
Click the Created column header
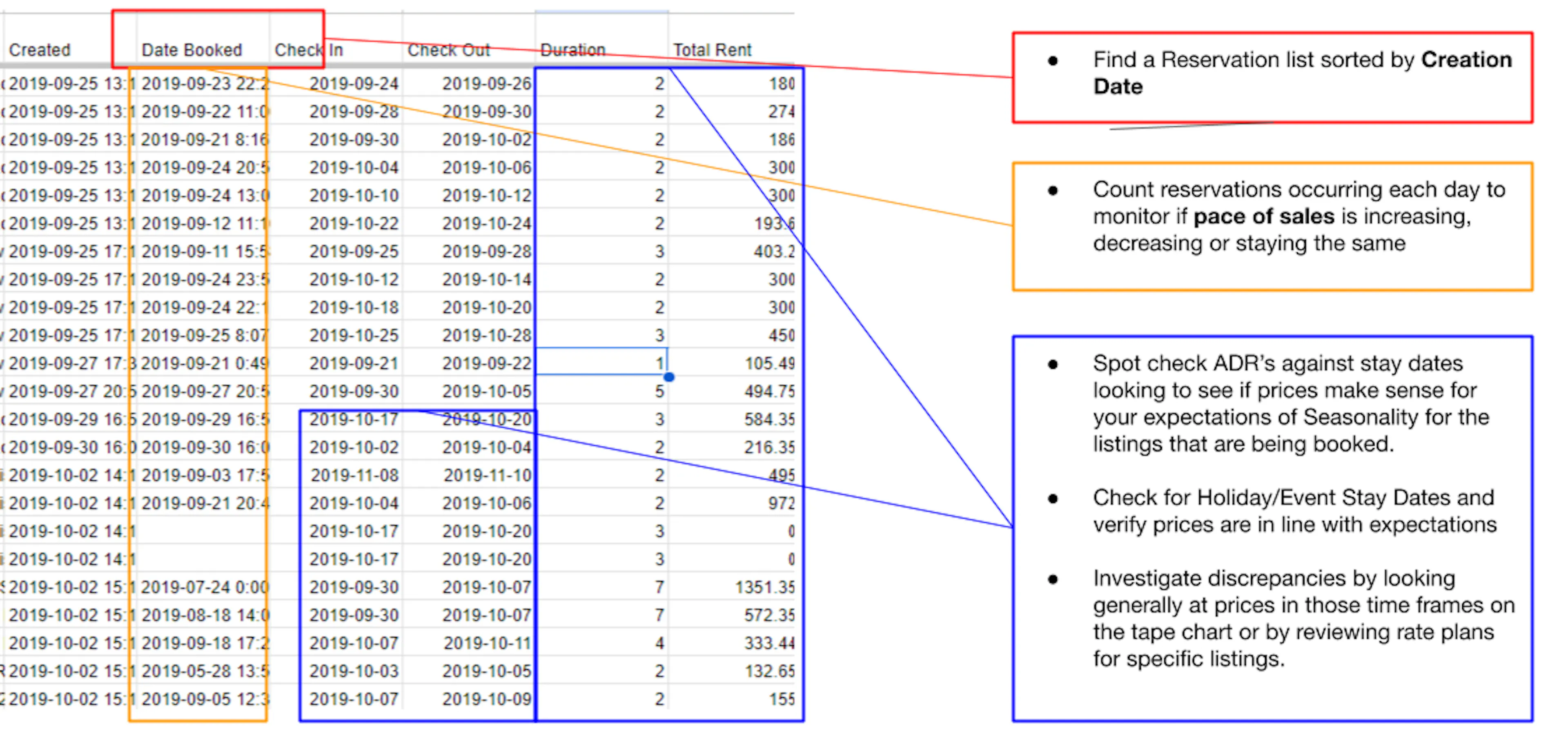[x=40, y=50]
